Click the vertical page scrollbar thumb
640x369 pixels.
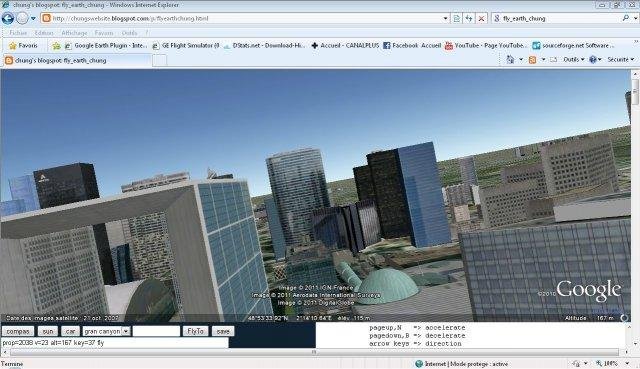tap(636, 92)
